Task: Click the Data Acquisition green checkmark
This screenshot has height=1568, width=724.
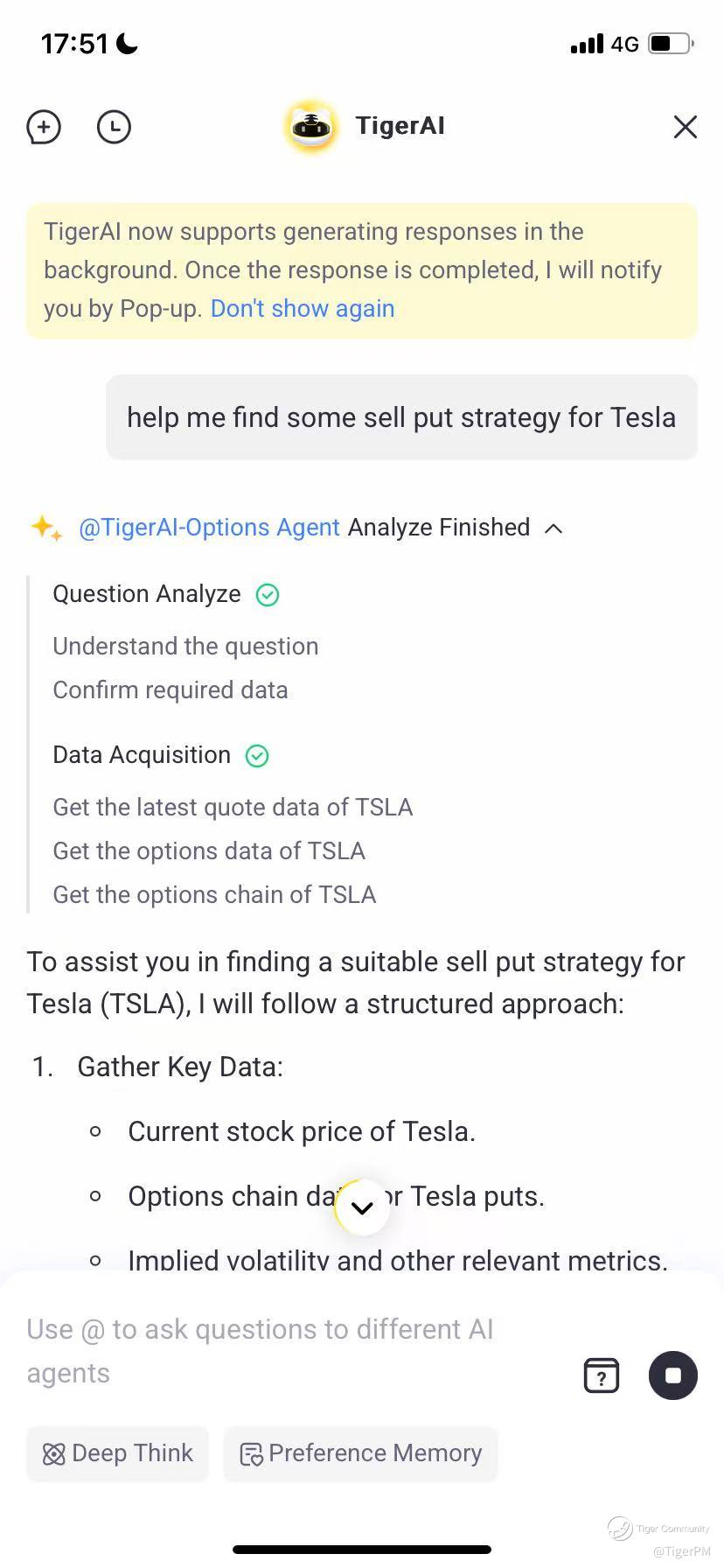Action: click(257, 756)
